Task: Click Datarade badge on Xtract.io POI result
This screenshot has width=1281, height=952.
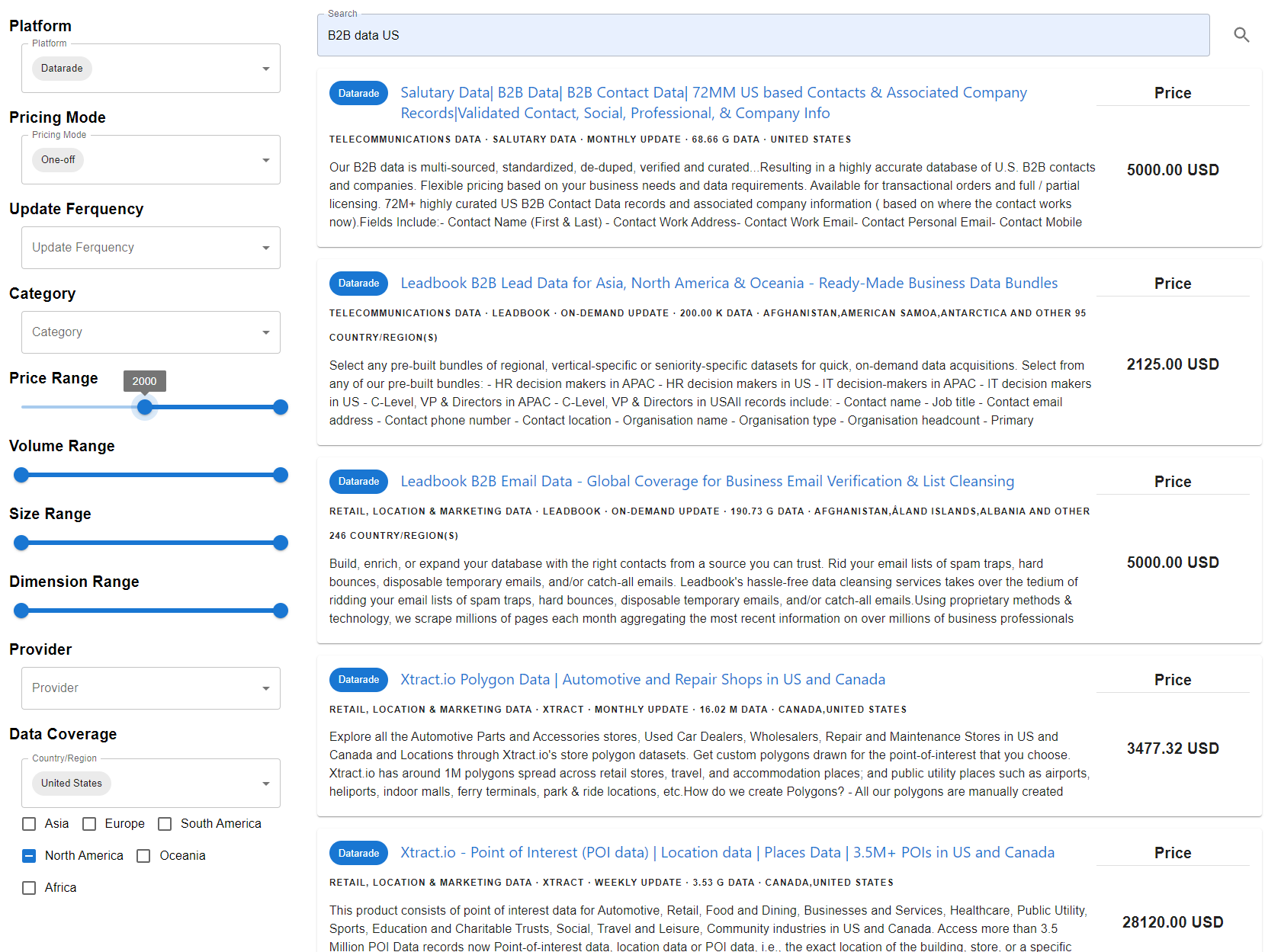Action: 358,854
